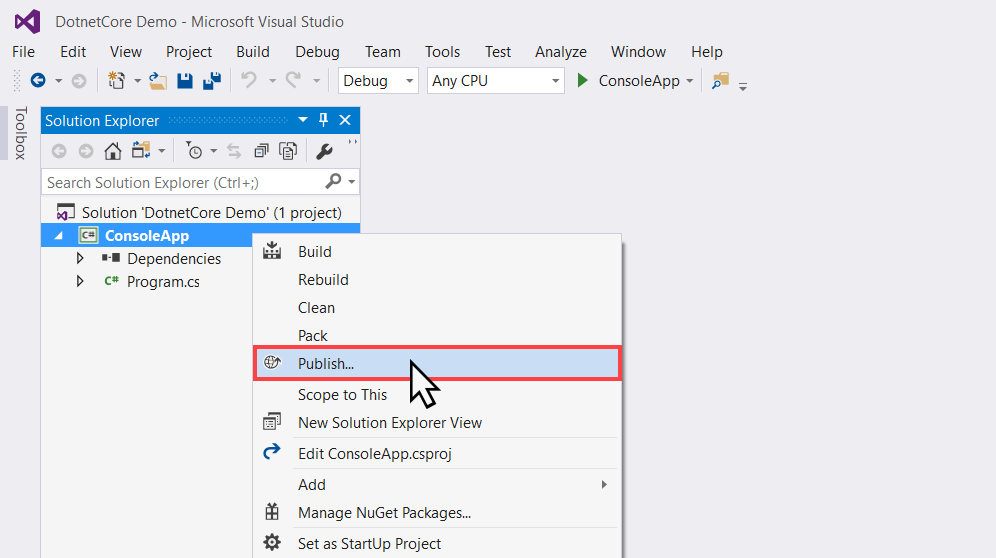Click the Collapse All icon in Solution Explorer
Screen dimensions: 996x558
pyautogui.click(x=261, y=151)
